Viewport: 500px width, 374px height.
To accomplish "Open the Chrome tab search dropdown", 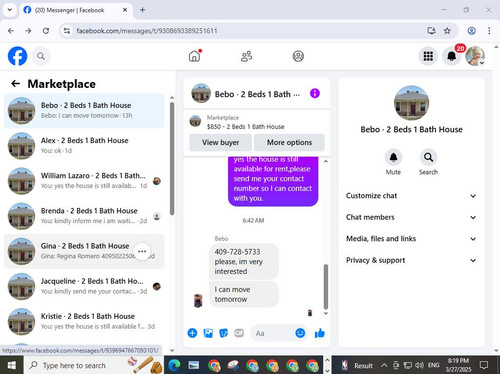I will [x=10, y=10].
